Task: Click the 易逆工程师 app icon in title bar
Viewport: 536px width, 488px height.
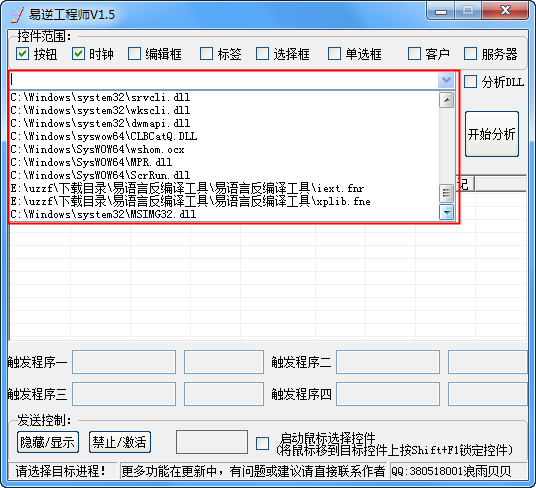Action: pos(16,14)
